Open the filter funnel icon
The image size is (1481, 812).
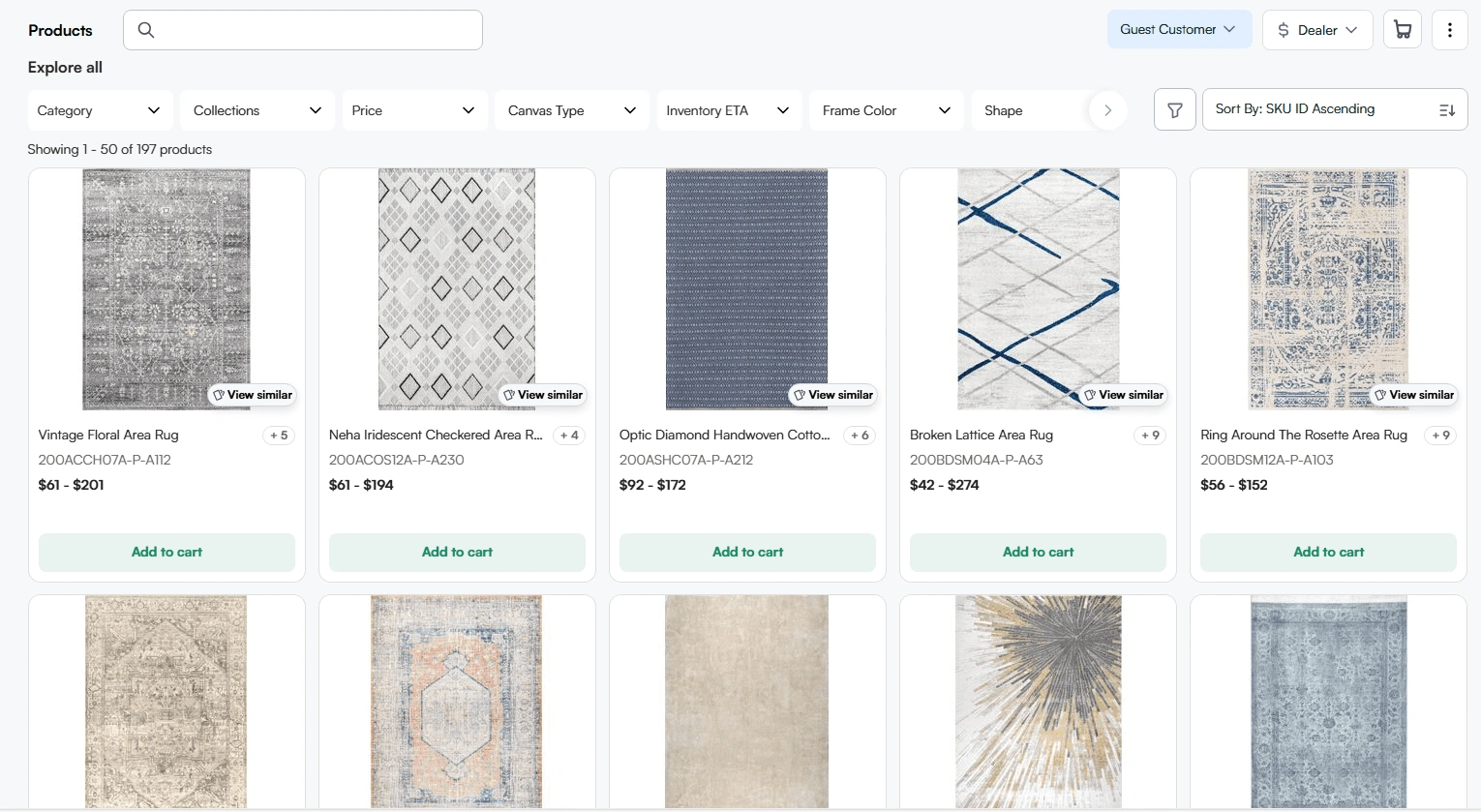pyautogui.click(x=1174, y=109)
